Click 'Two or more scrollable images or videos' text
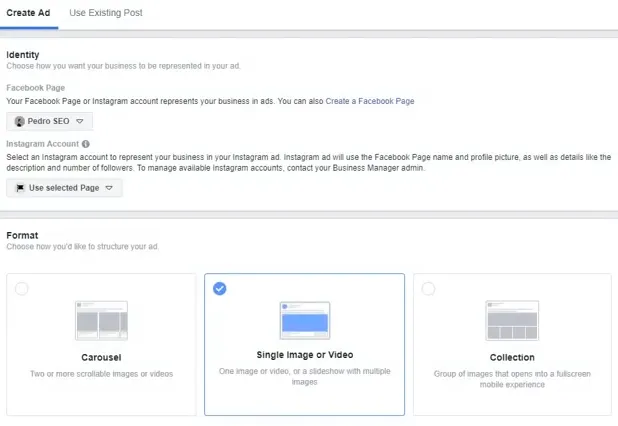The image size is (618, 426). pyautogui.click(x=101, y=374)
